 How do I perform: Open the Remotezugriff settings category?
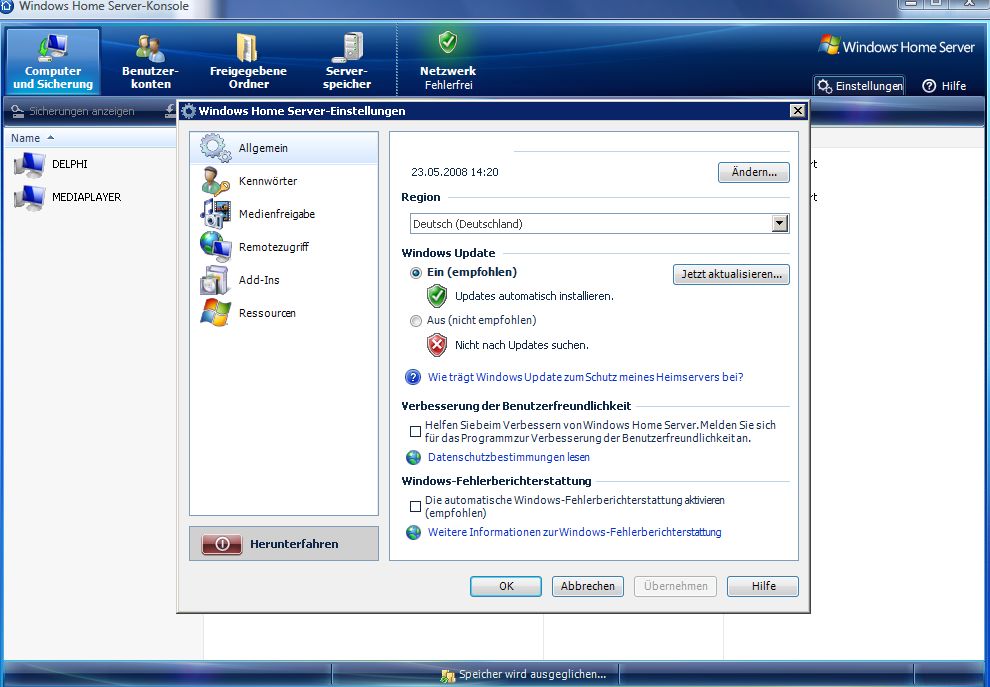click(284, 247)
